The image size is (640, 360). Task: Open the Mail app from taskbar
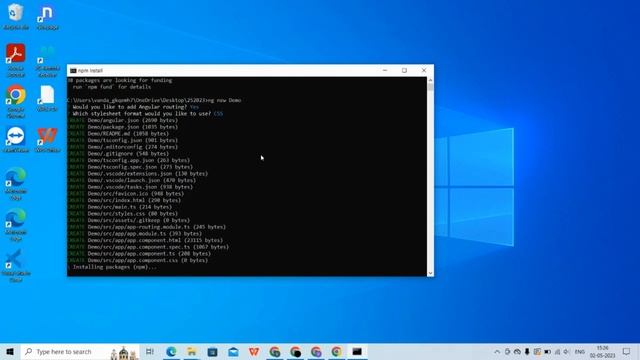pyautogui.click(x=233, y=351)
